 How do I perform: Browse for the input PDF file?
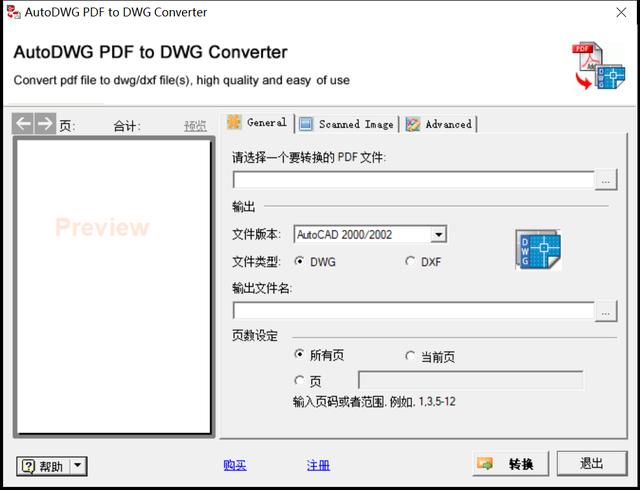pyautogui.click(x=606, y=180)
